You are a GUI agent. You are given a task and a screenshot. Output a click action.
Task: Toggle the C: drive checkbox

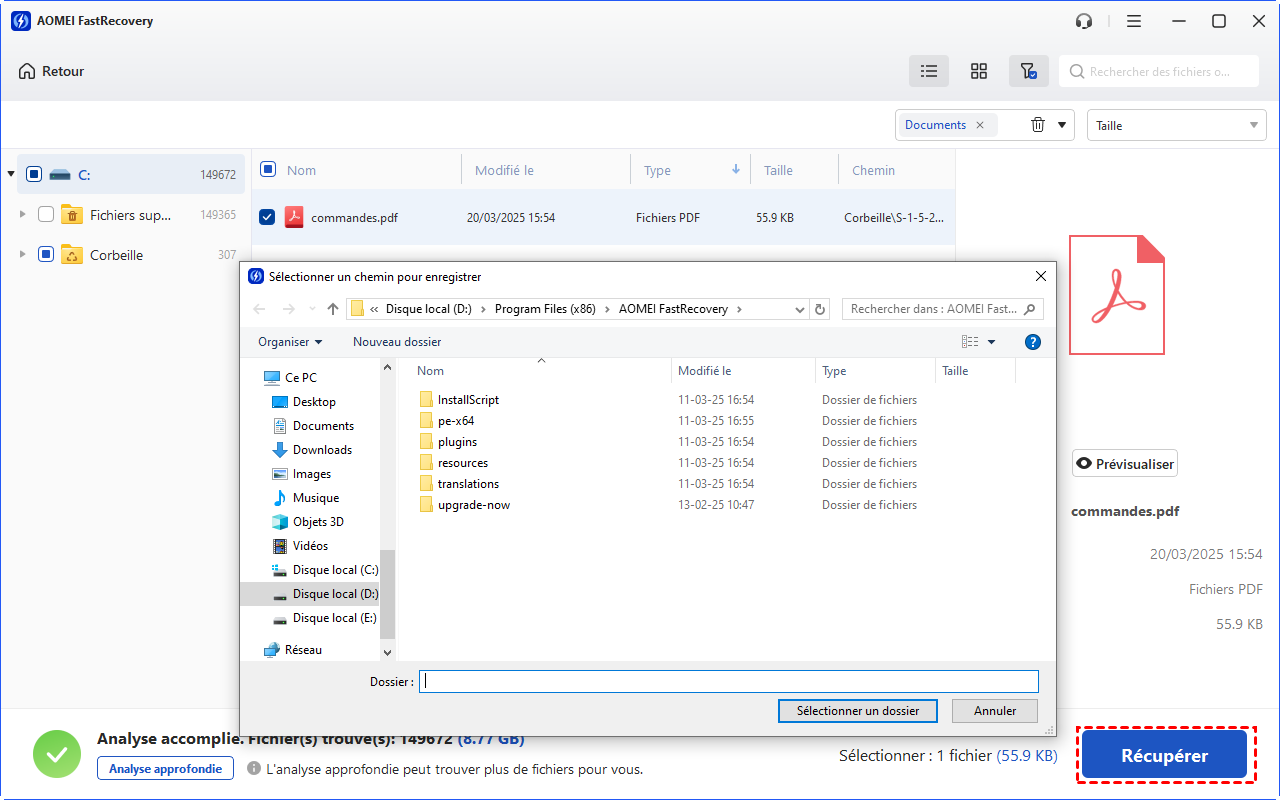34,174
